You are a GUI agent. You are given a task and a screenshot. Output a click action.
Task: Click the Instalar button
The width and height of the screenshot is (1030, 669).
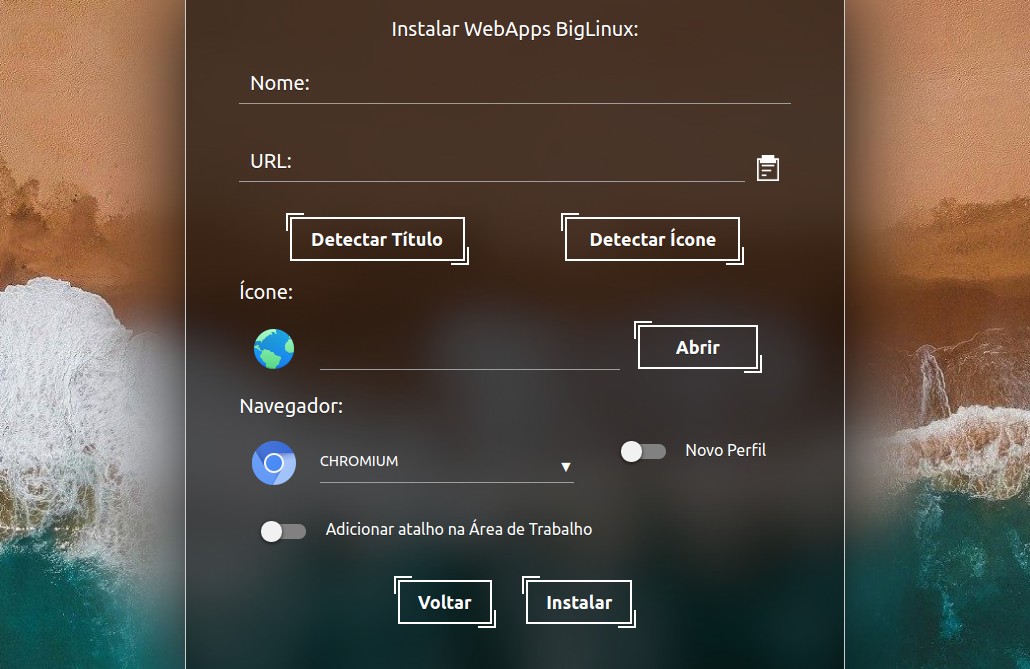click(579, 602)
